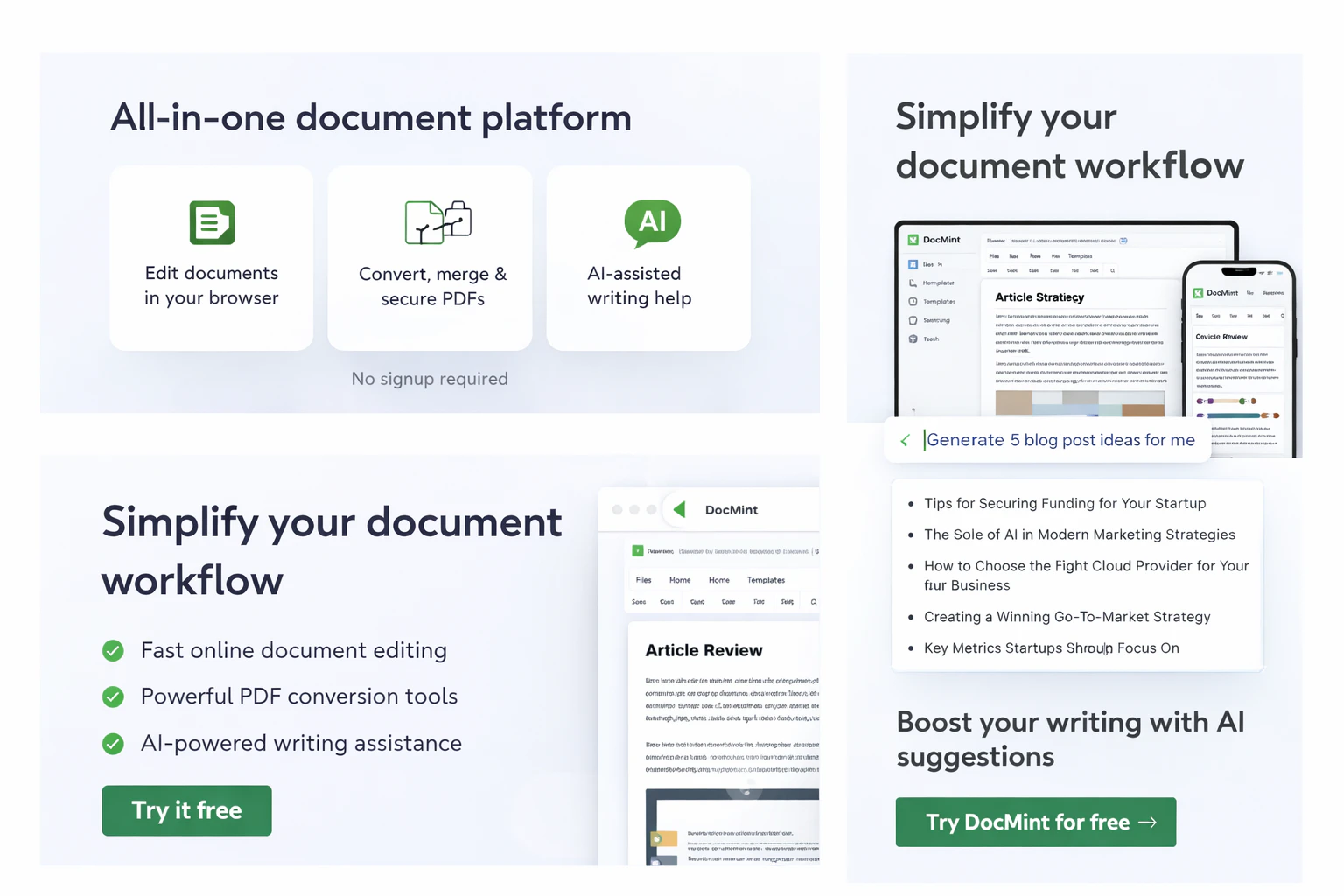Click the green document icon above Edit documents
This screenshot has width=1344, height=896.
tap(212, 222)
